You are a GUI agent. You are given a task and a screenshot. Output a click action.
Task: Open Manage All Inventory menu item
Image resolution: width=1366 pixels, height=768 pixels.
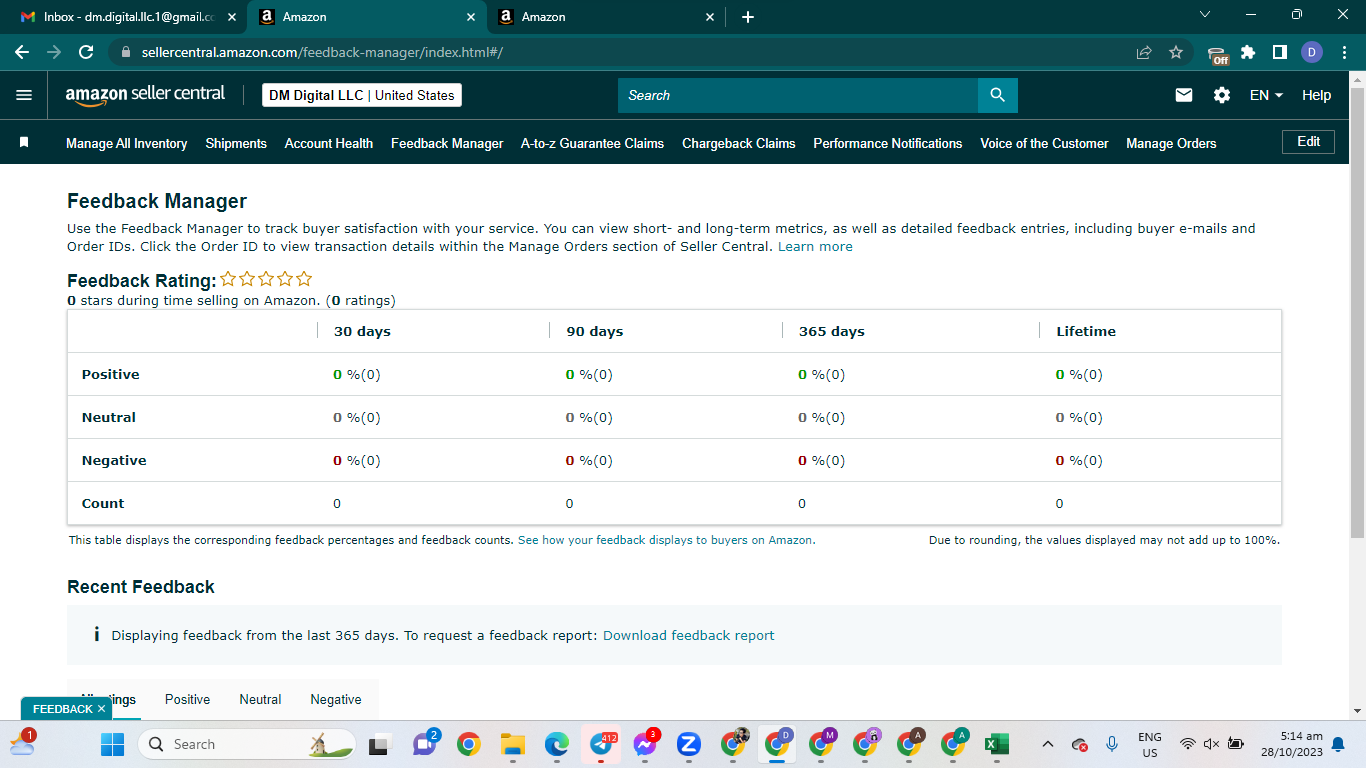click(127, 143)
